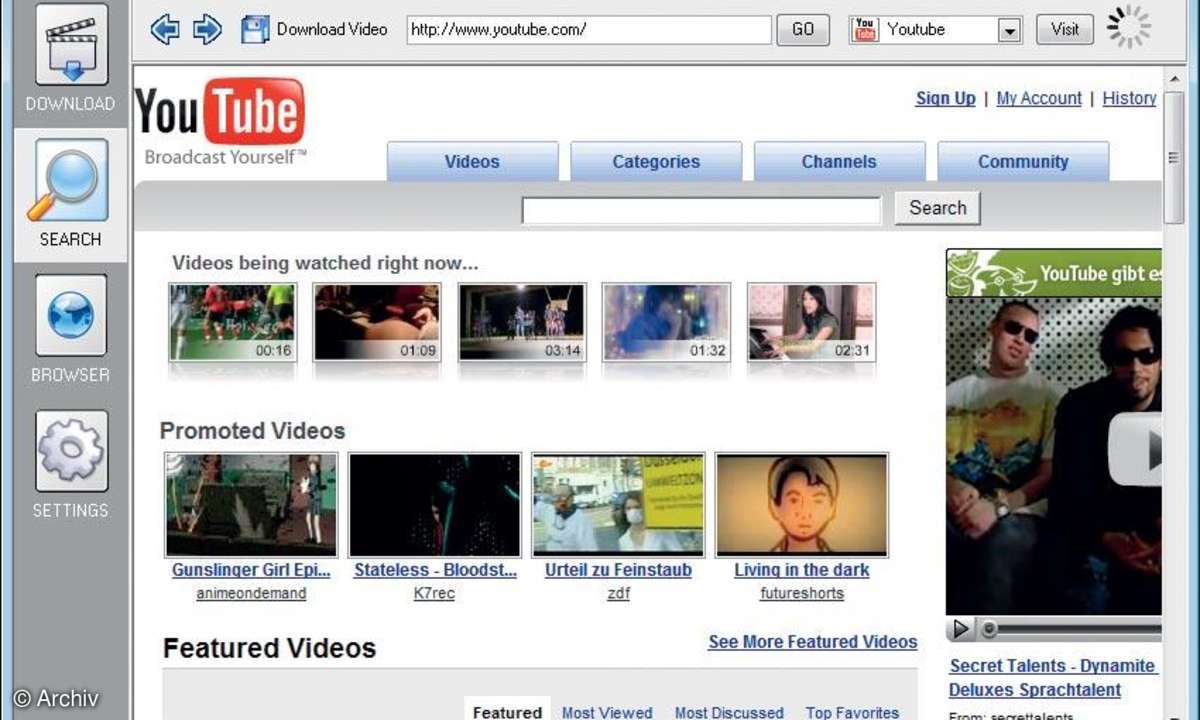Click See More Featured Videos link
This screenshot has height=720, width=1200.
click(812, 642)
